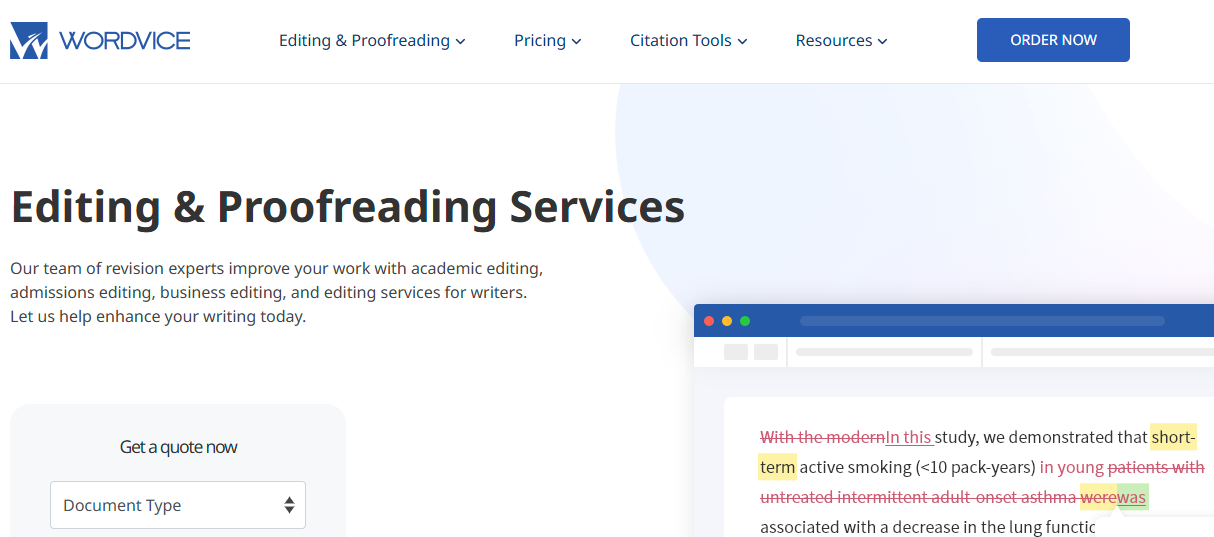Viewport: 1214px width, 537px height.
Task: Click the green dot in mock editor window
Action: [x=745, y=321]
